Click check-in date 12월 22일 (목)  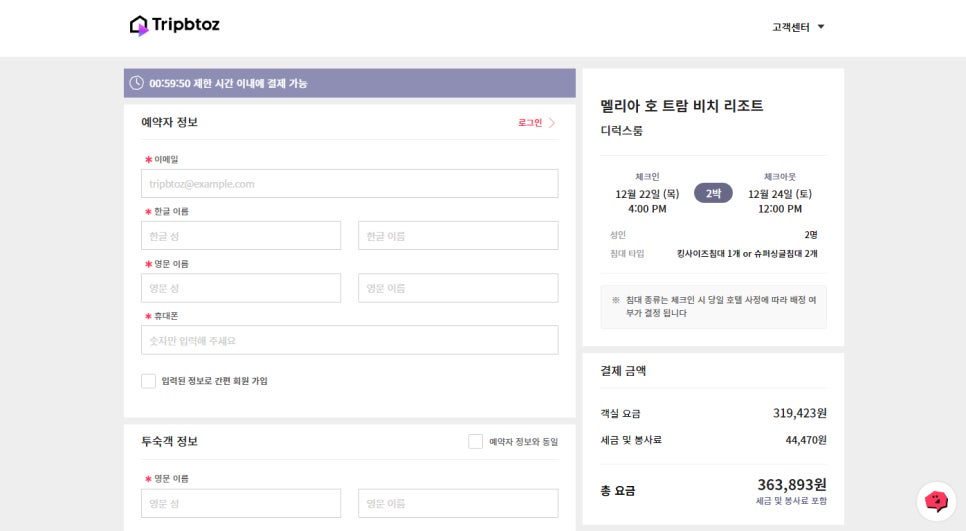click(x=647, y=194)
